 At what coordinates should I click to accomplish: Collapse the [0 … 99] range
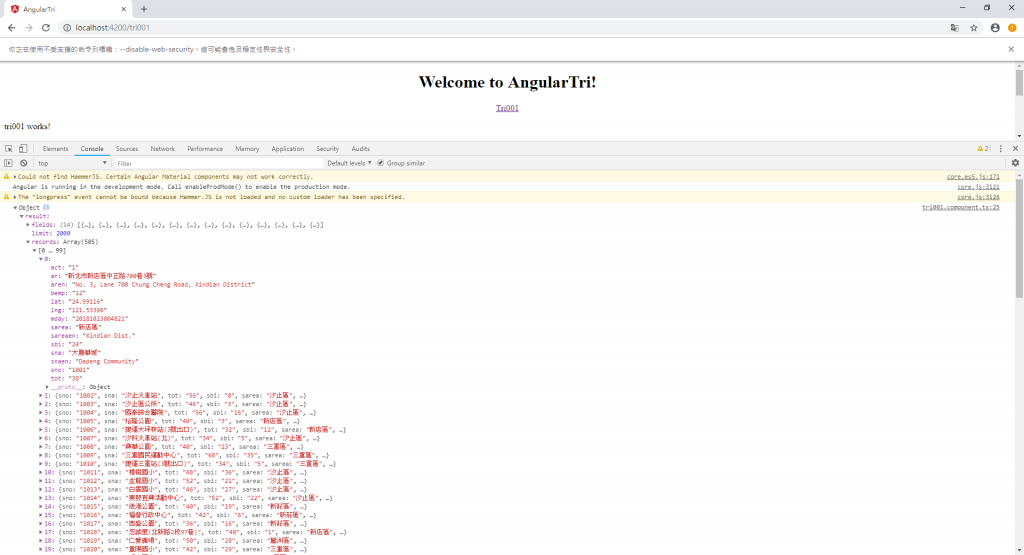pyautogui.click(x=35, y=251)
